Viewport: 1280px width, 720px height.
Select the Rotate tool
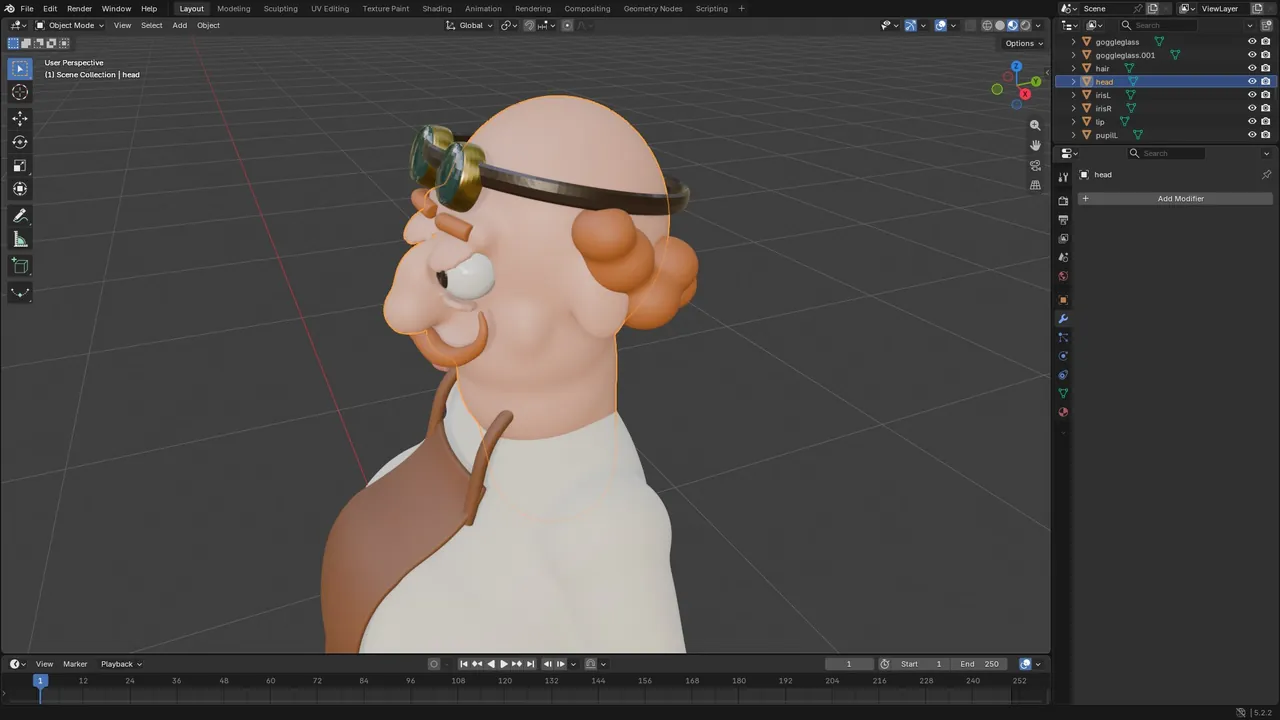[20, 142]
